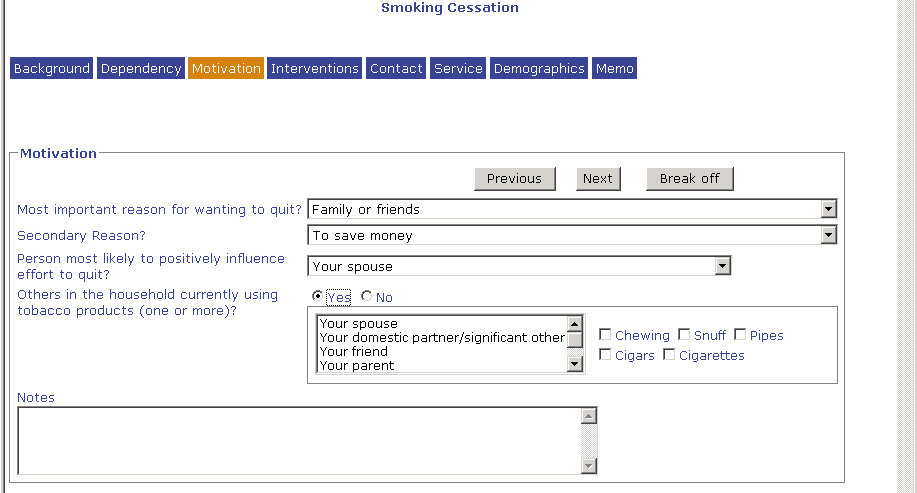Toggle the Cigarettes checkbox

pyautogui.click(x=669, y=355)
